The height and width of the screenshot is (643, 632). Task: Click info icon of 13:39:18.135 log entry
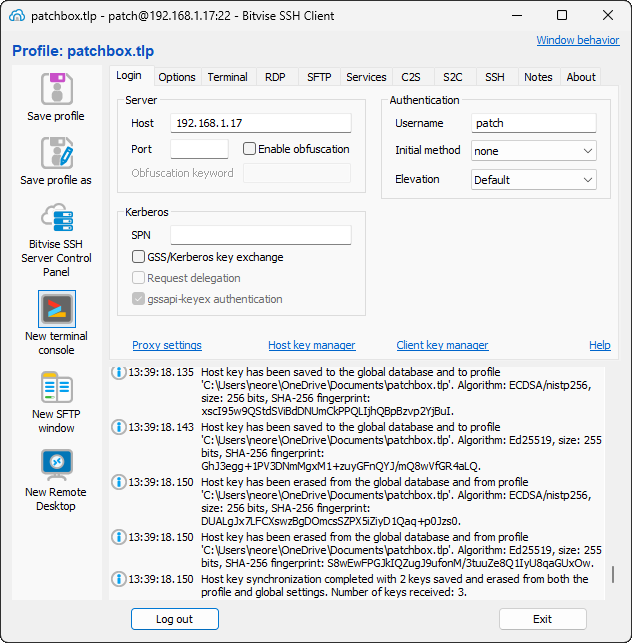pos(119,372)
